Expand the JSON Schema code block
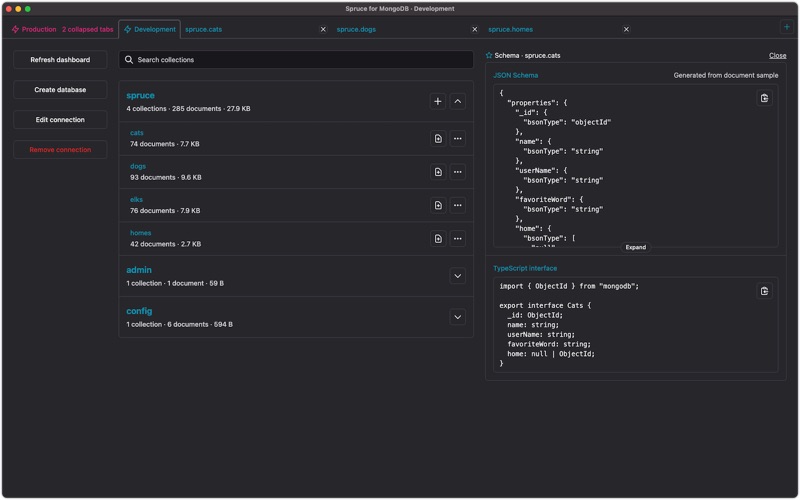This screenshot has width=800, height=500. [635, 247]
